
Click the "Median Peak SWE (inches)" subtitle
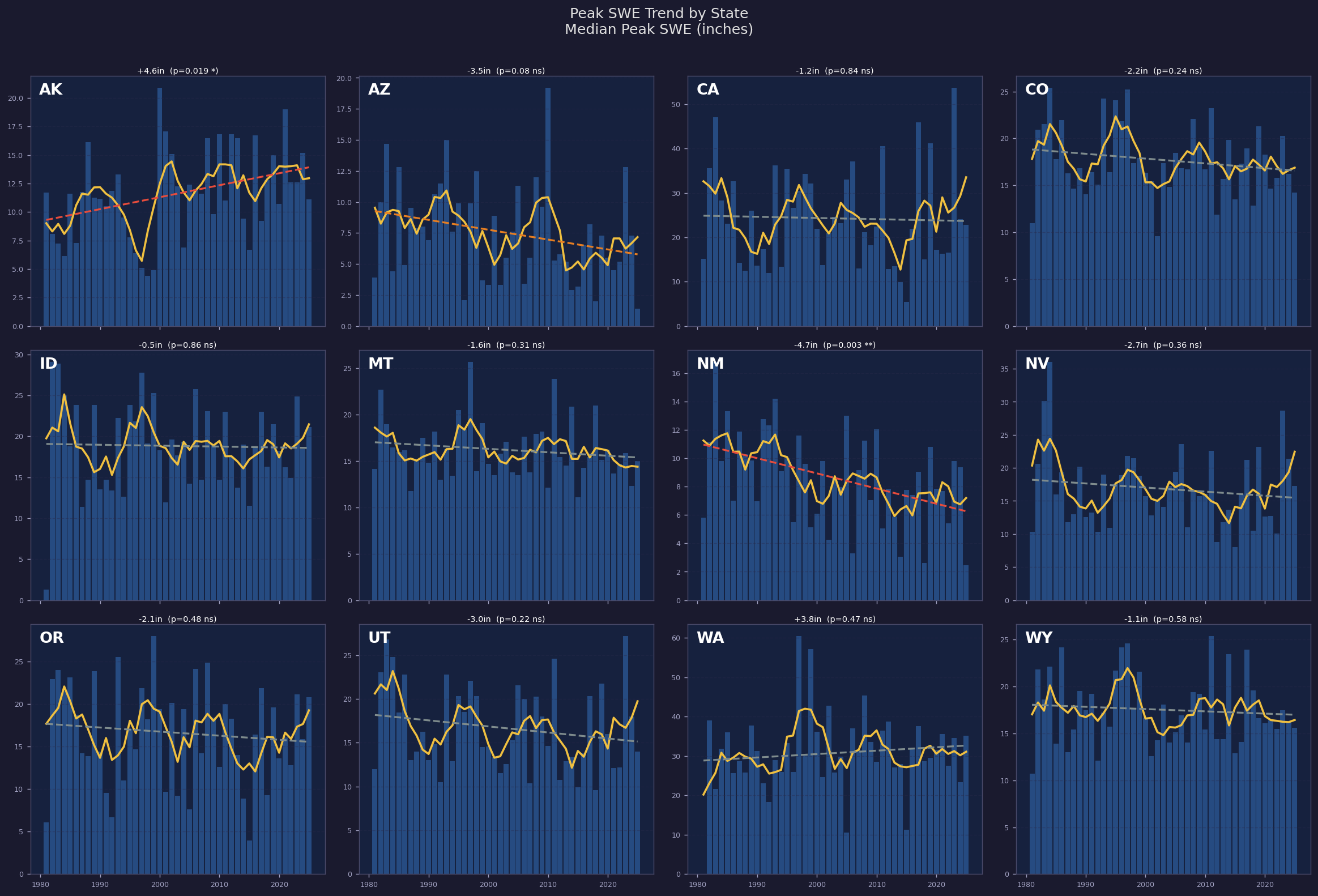coord(659,29)
